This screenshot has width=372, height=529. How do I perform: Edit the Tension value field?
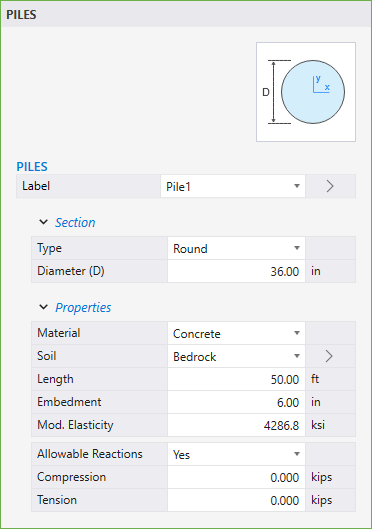click(236, 500)
